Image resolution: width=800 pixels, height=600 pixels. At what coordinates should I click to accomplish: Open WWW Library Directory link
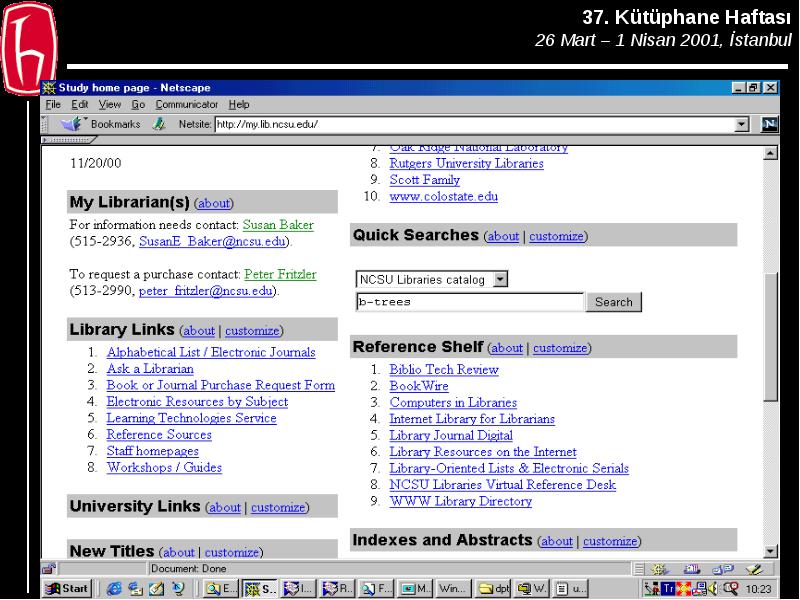tap(461, 501)
